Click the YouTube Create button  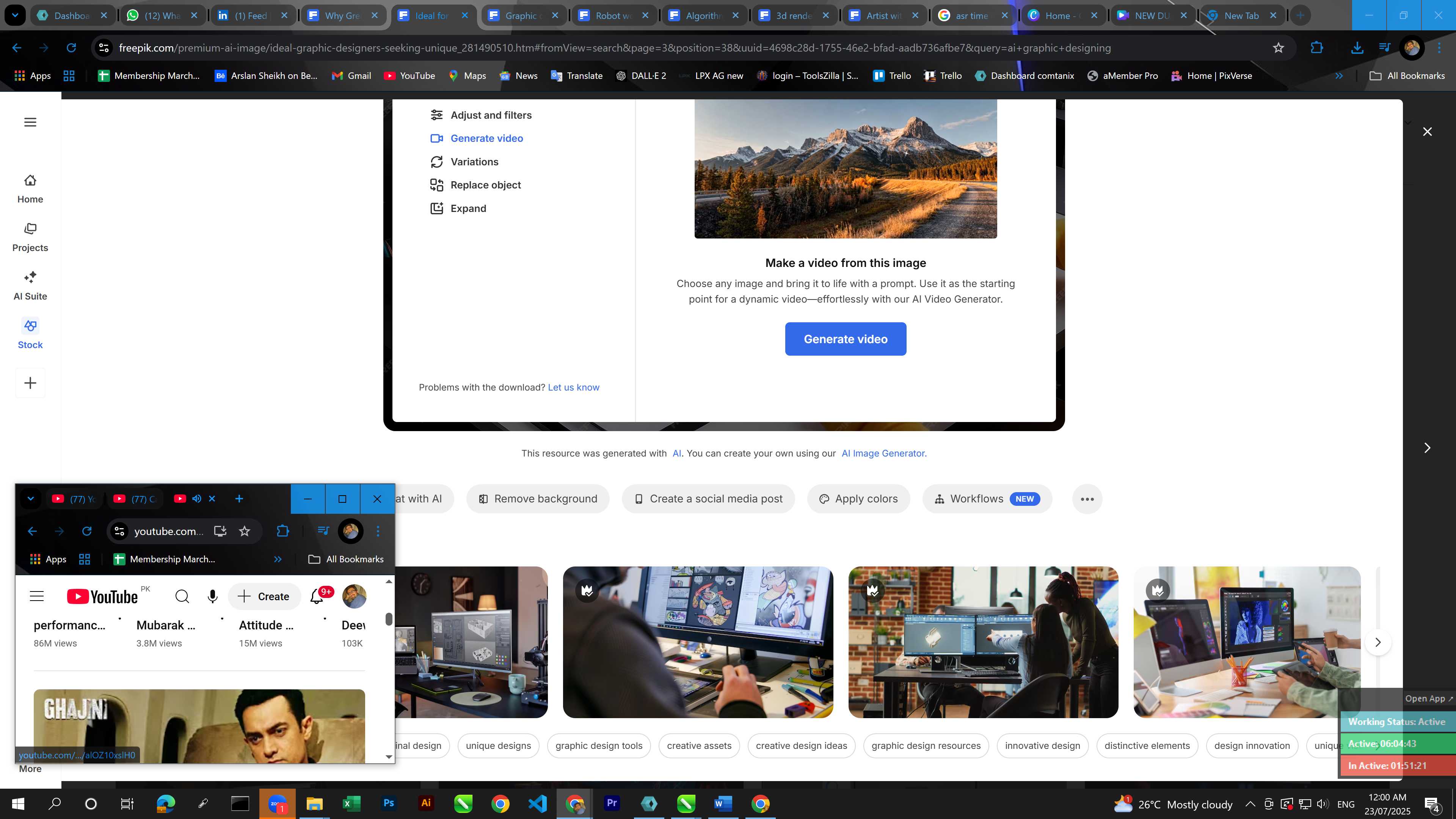[x=264, y=596]
